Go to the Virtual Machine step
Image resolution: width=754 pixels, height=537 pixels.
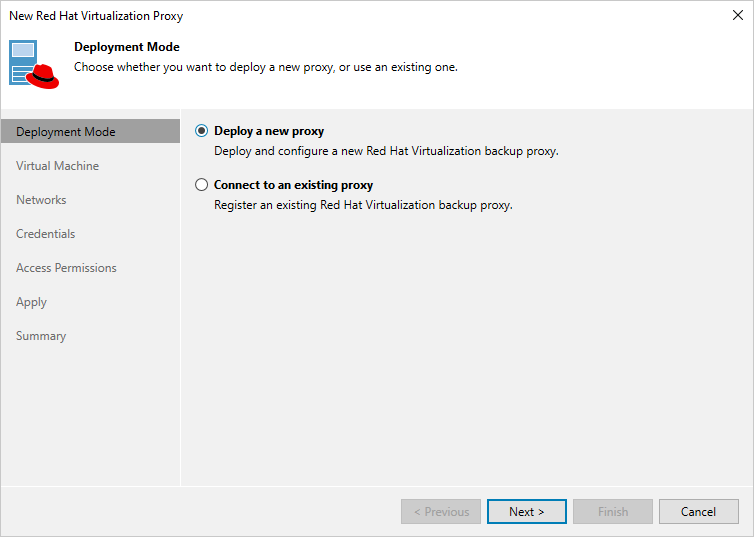point(58,166)
